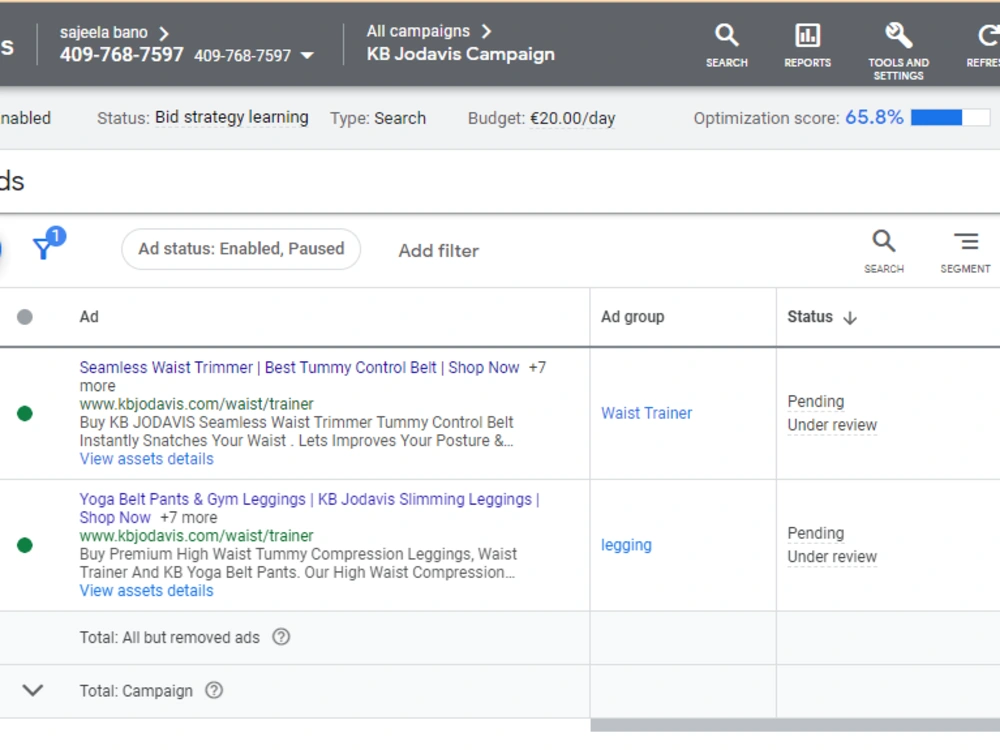Open All campaigns breadcrumb

click(x=418, y=31)
